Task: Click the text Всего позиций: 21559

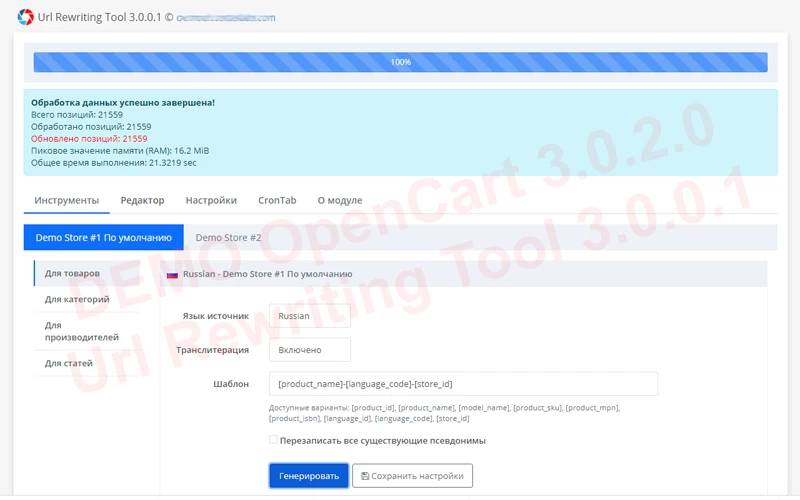Action: pyautogui.click(x=77, y=114)
